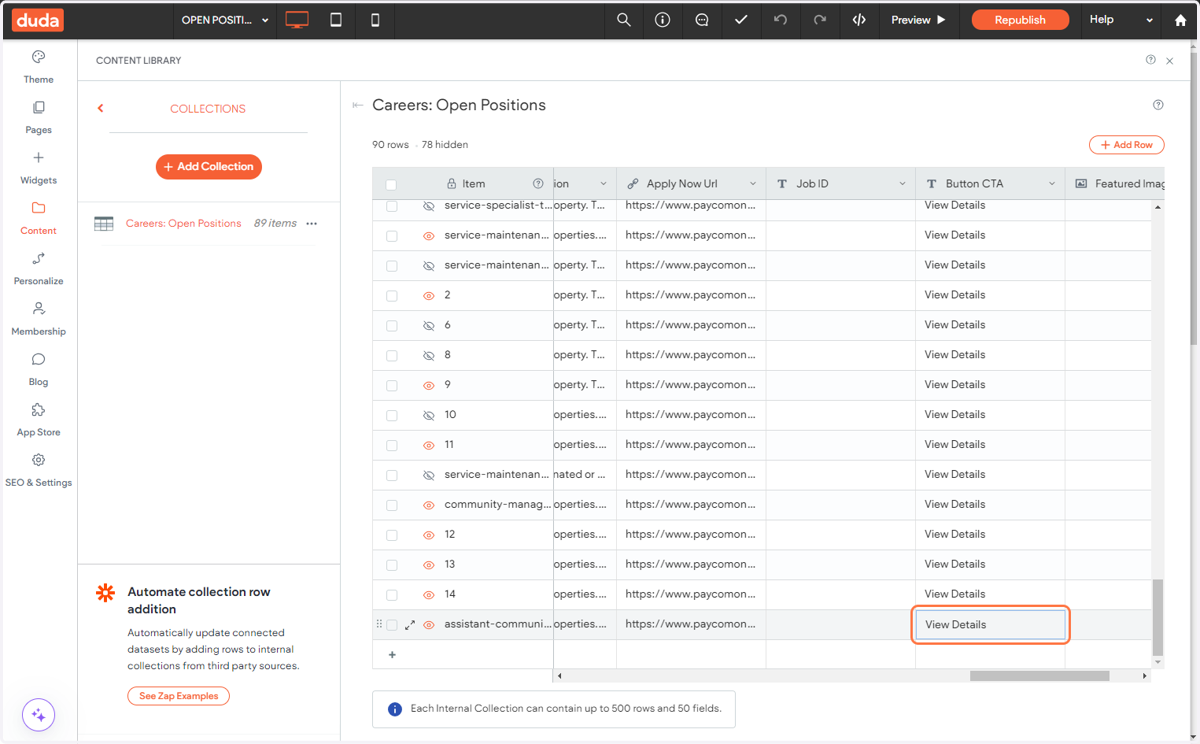The width and height of the screenshot is (1200, 744).
Task: Open the truncated 'ion' column menu
Action: point(603,184)
